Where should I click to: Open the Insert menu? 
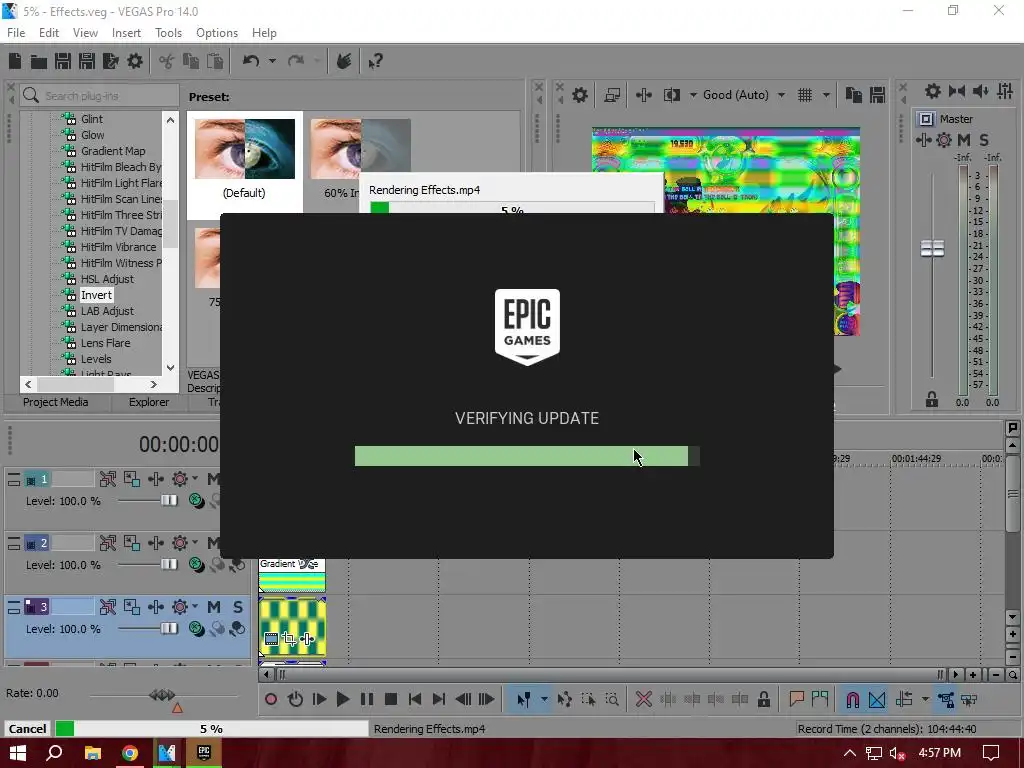[x=126, y=33]
